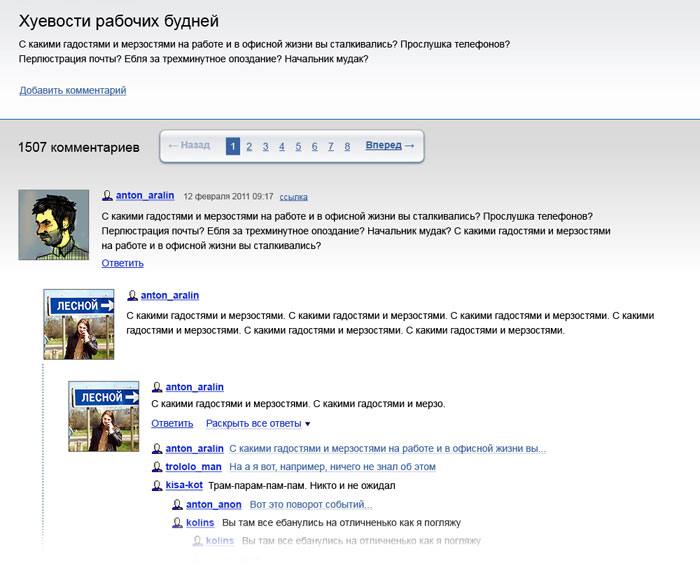
Task: Click user icon next to top anton_aralin comment
Action: pos(107,196)
